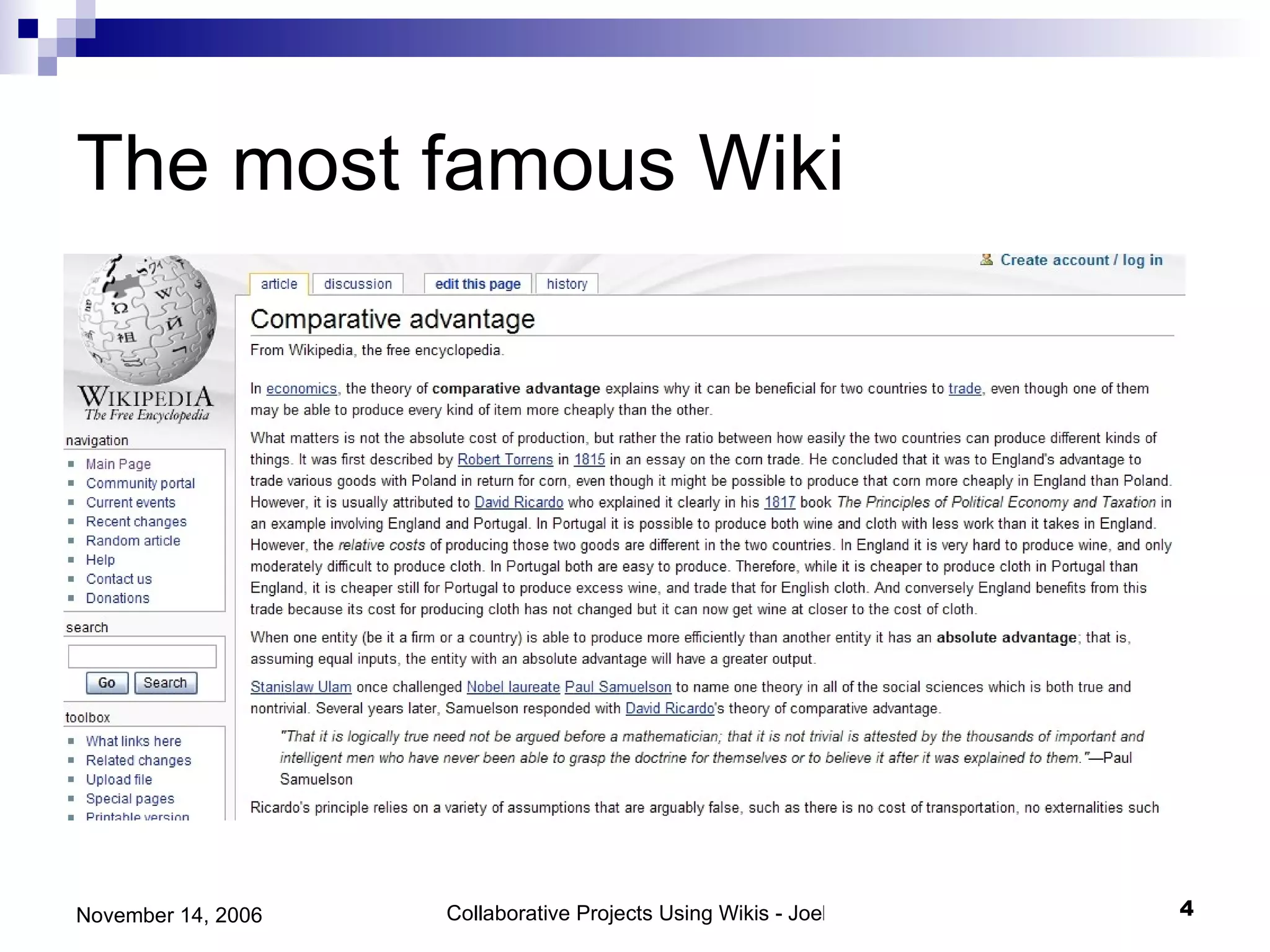Image resolution: width=1270 pixels, height=952 pixels.
Task: Click the 'search' sidebar heading
Action: click(87, 628)
